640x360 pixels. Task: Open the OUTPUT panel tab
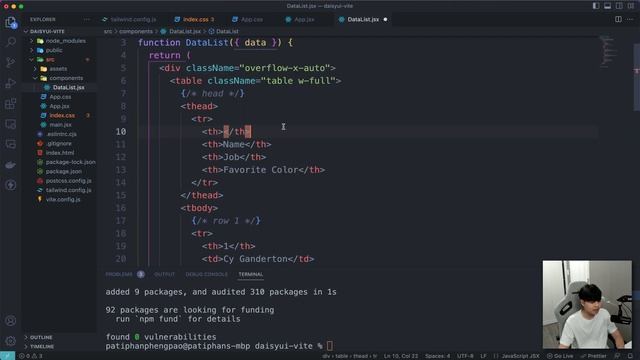164,274
